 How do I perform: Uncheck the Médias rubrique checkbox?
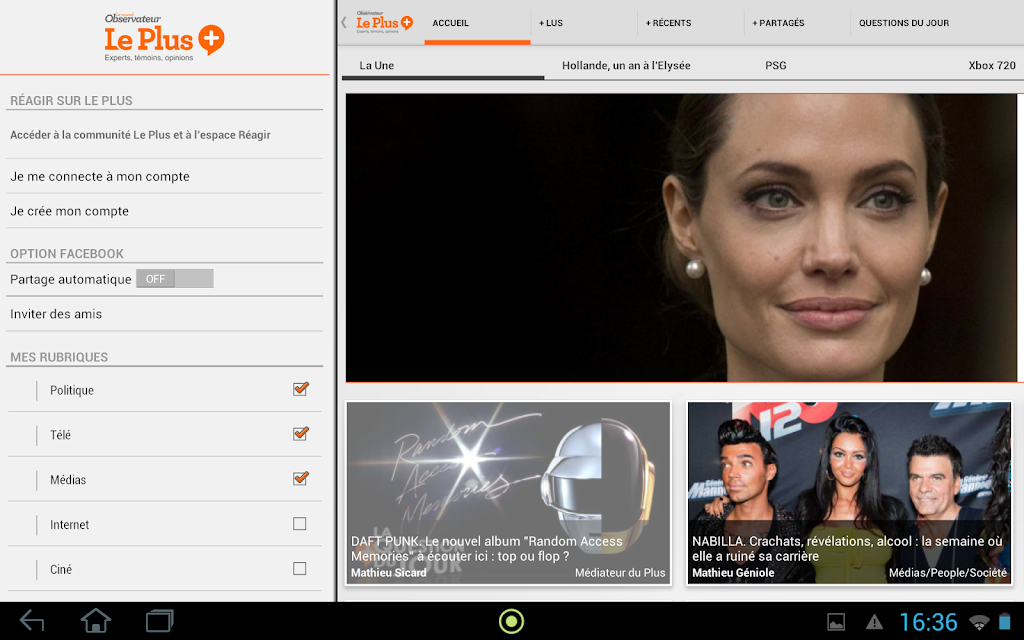(x=300, y=479)
